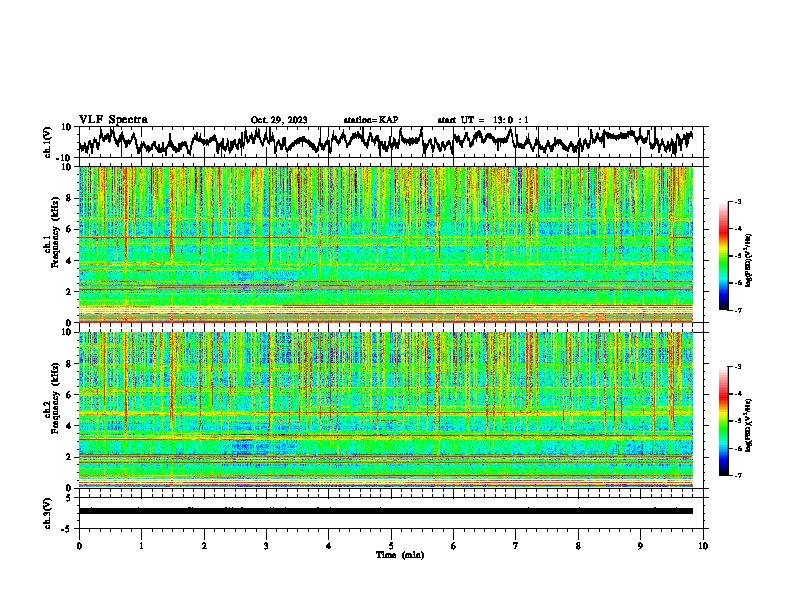792x612 pixels.
Task: Click the log(PSD) label beside ch.1 colorbar
Action: tap(749, 261)
